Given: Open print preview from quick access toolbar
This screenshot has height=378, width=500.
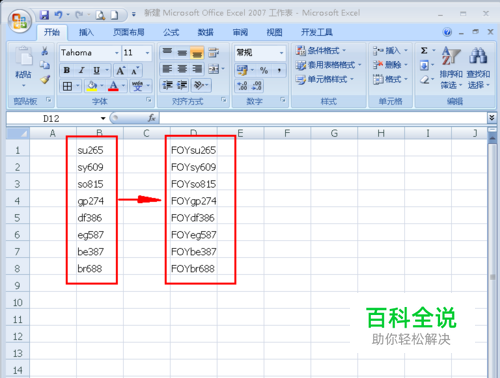Looking at the screenshot, I should pos(100,15).
